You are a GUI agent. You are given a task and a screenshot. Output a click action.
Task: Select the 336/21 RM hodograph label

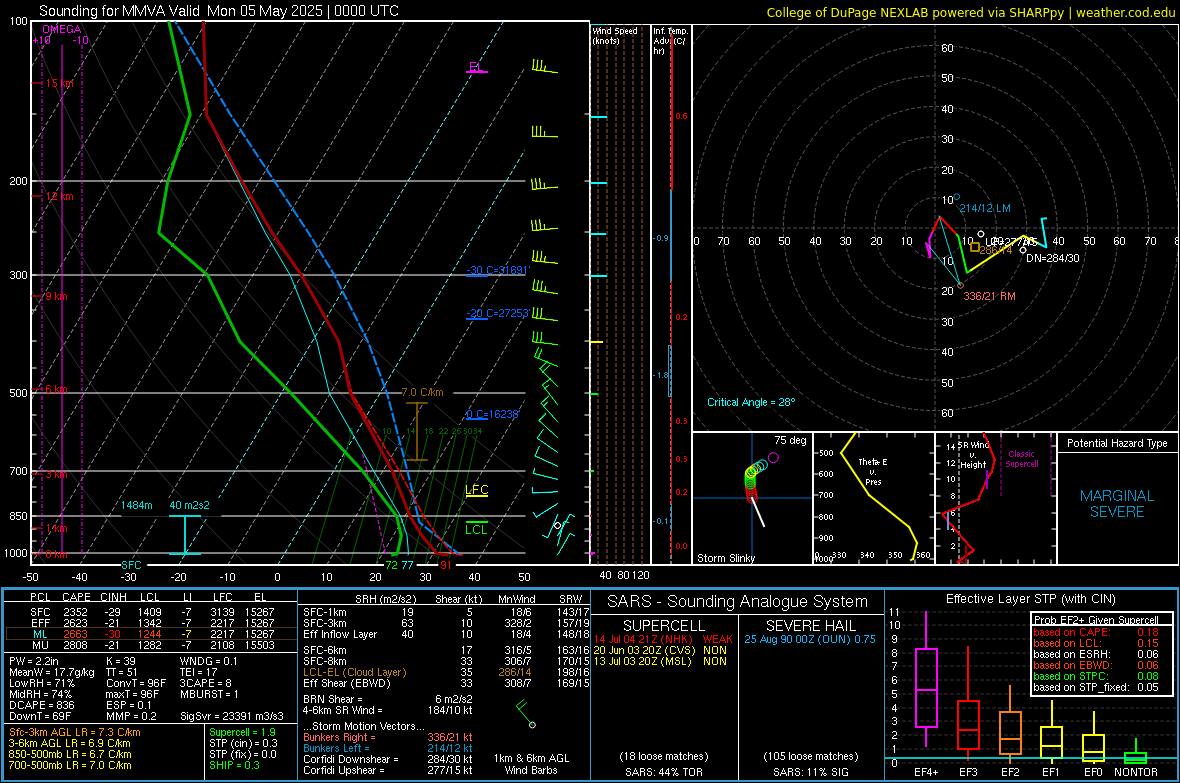pos(990,297)
